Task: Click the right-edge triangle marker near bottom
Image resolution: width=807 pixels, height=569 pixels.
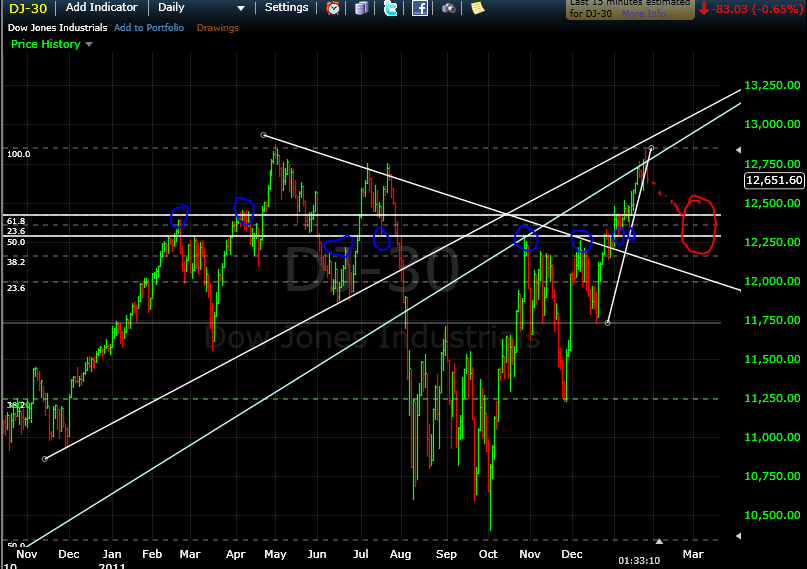Action: (739, 536)
